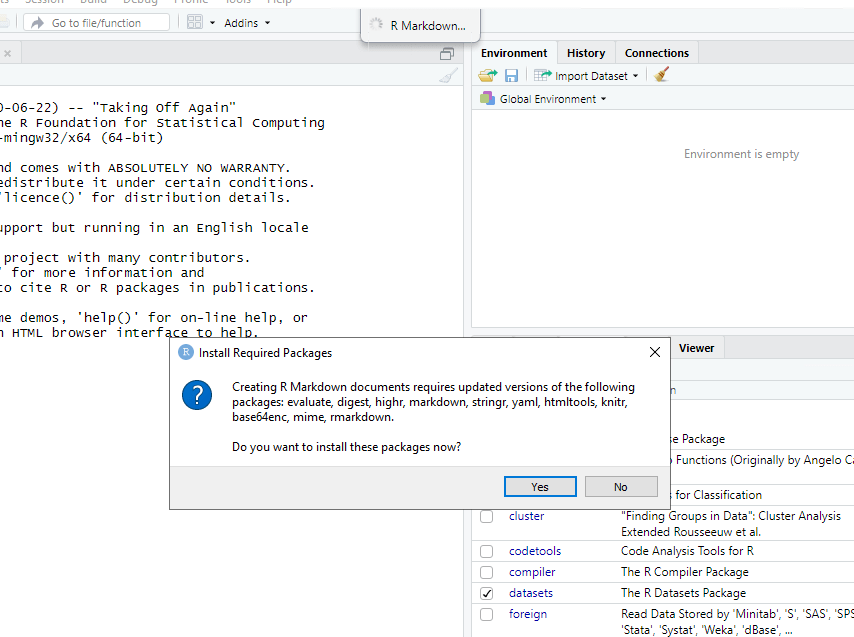Open the codetools package link
The height and width of the screenshot is (637, 854).
536,550
